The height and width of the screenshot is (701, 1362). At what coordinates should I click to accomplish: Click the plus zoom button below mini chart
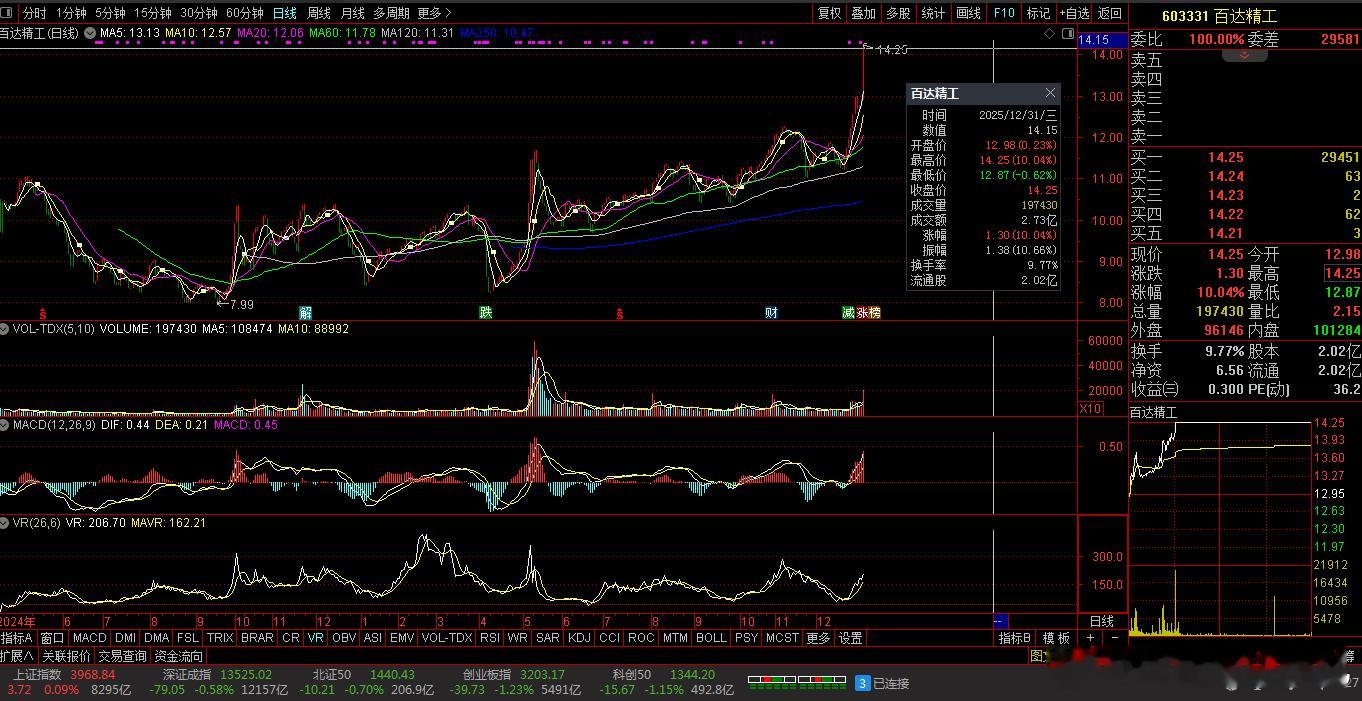pyautogui.click(x=1091, y=638)
